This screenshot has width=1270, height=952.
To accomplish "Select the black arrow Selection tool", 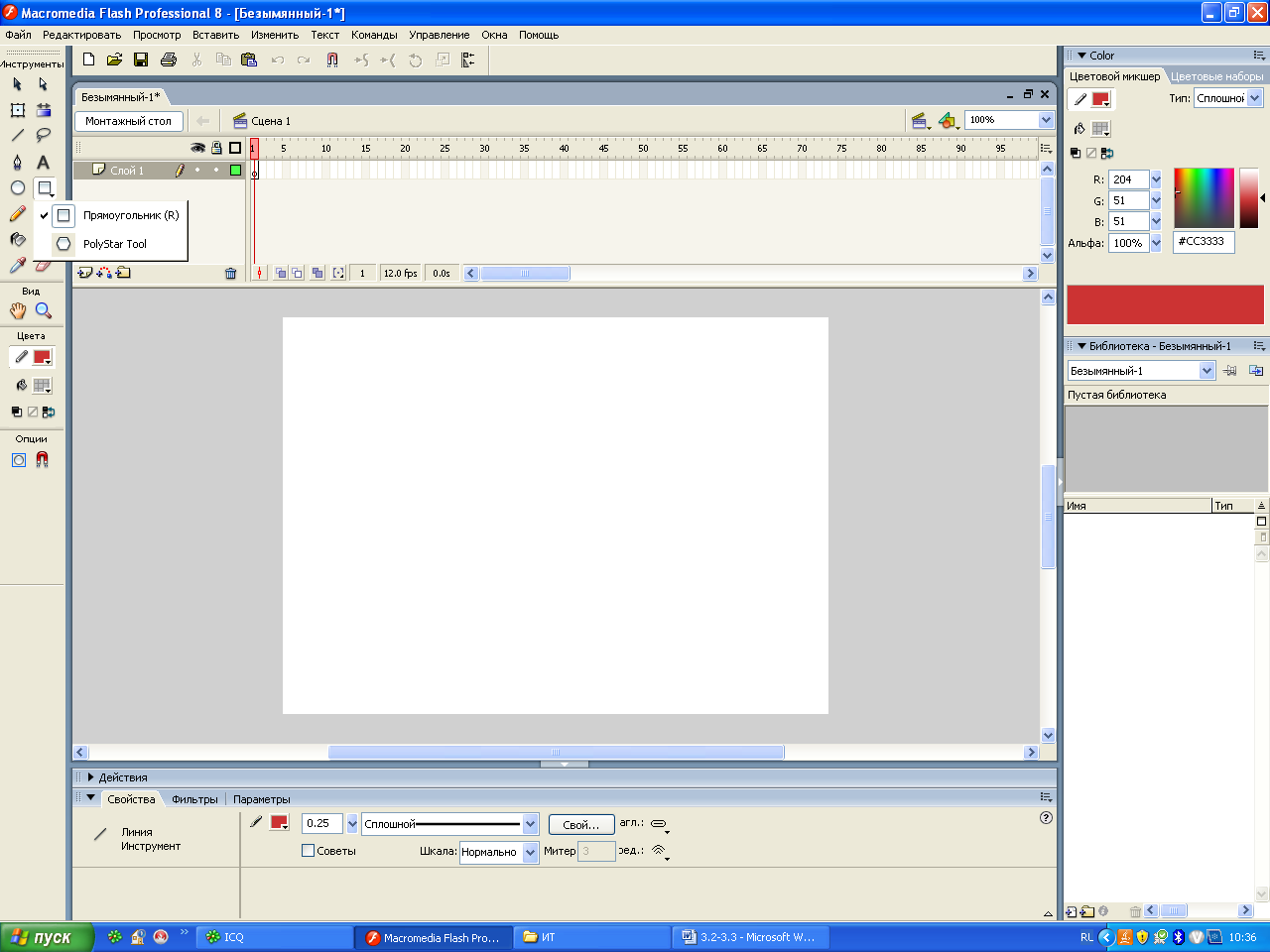I will (17, 84).
